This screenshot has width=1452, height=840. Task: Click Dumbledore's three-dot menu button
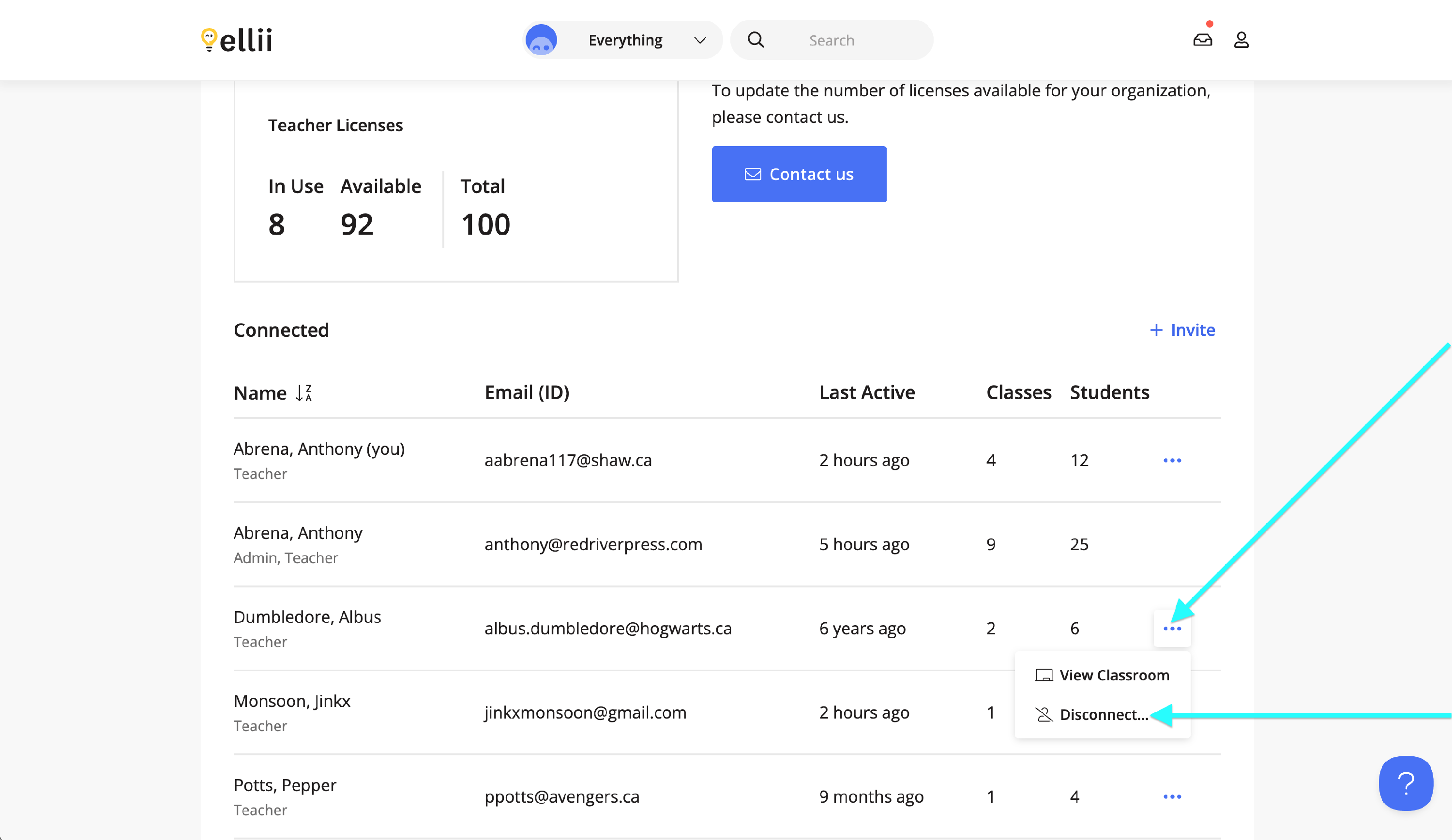[1172, 629]
